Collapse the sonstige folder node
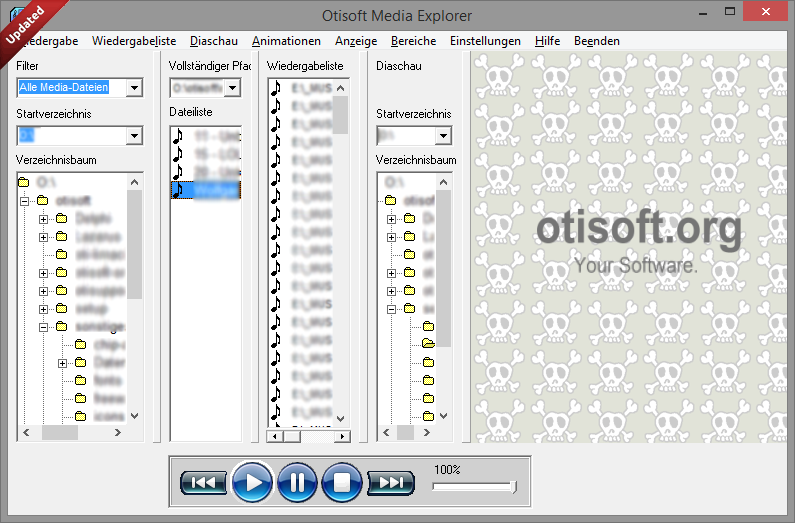795x523 pixels. [x=43, y=327]
